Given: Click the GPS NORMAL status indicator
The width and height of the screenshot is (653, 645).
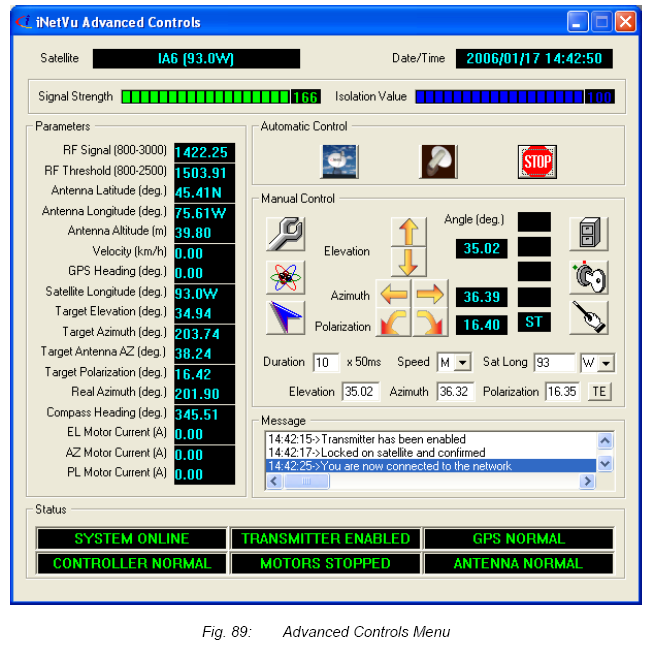Looking at the screenshot, I should [x=519, y=539].
